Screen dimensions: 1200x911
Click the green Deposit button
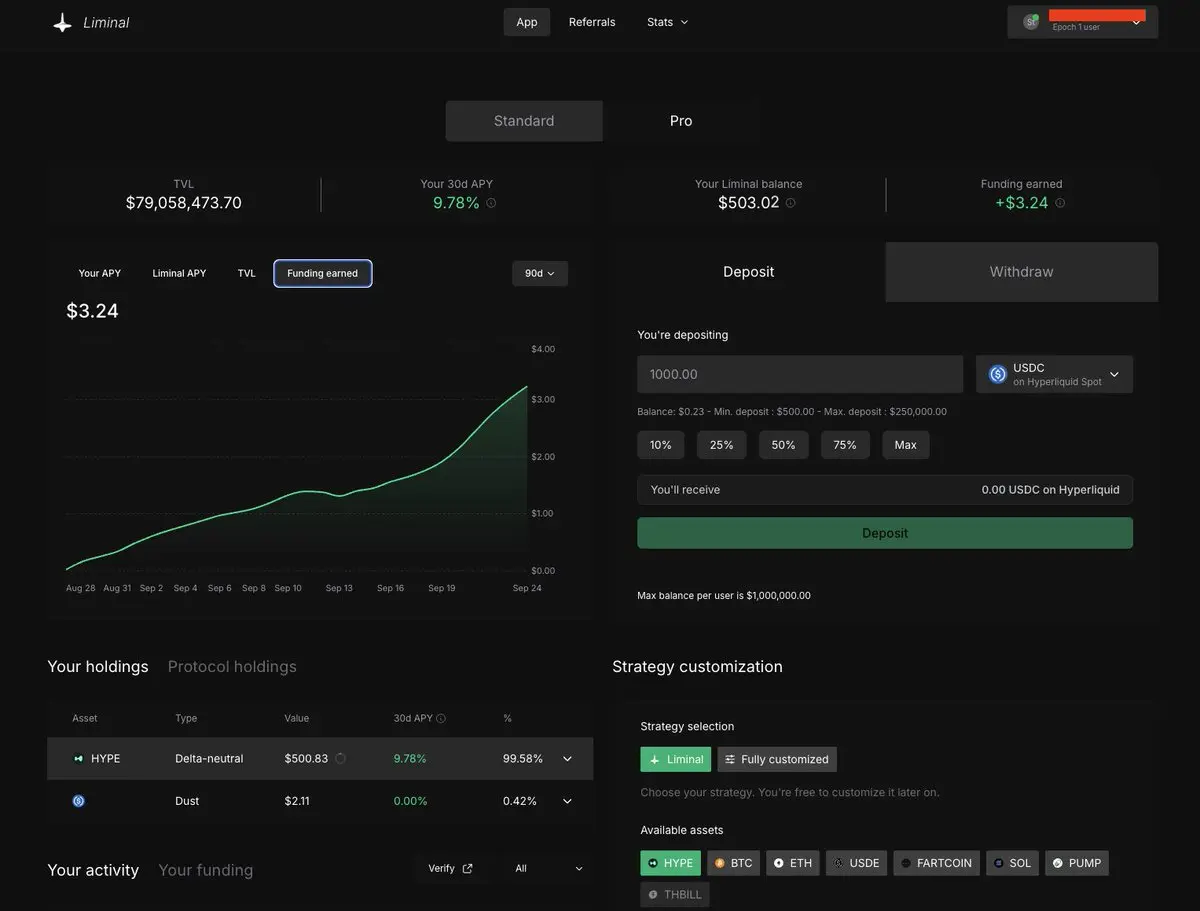pyautogui.click(x=885, y=533)
